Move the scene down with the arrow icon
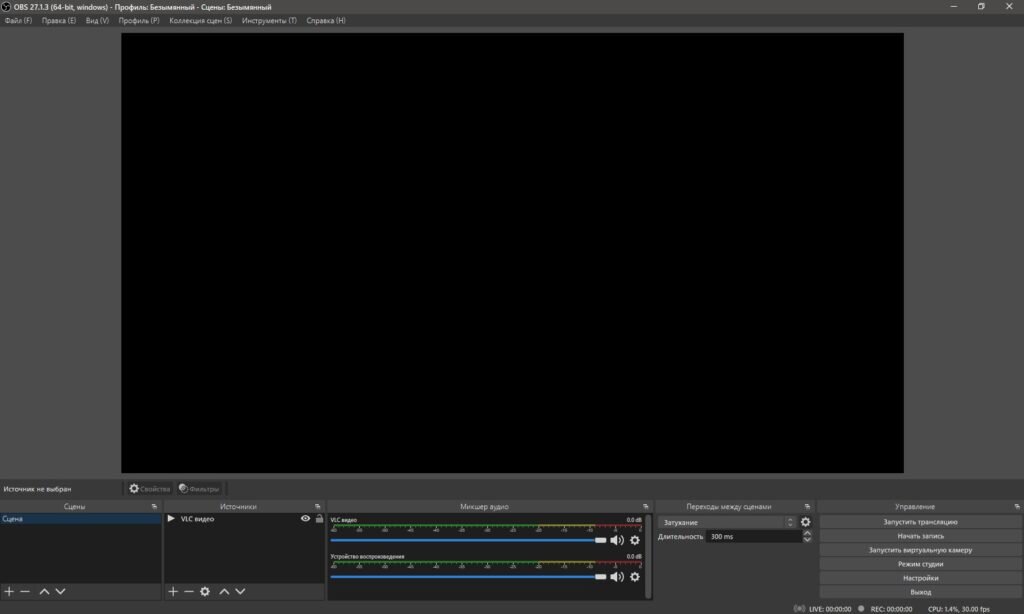 click(60, 591)
